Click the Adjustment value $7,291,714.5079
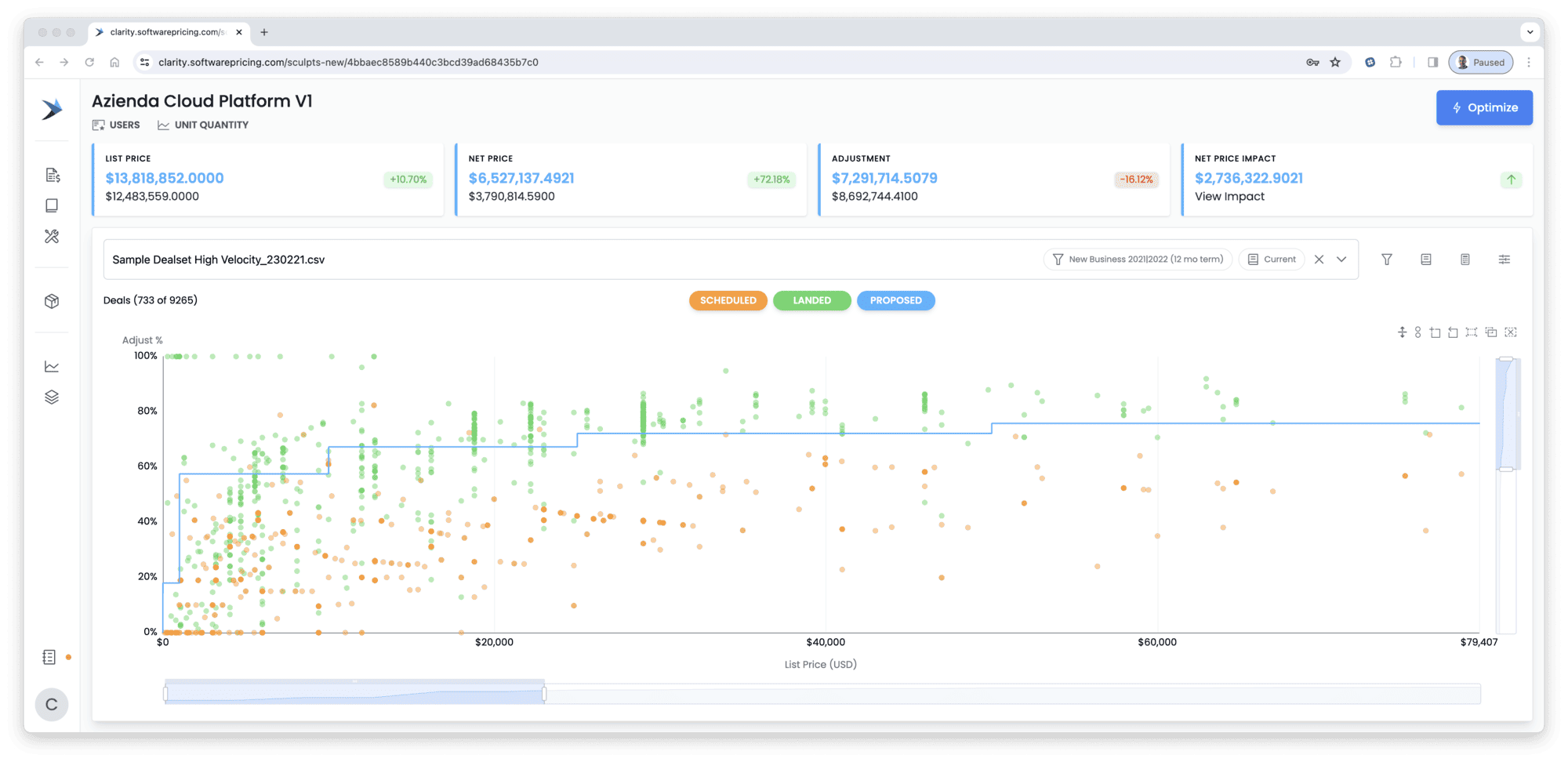The width and height of the screenshot is (1568, 762). pyautogui.click(x=884, y=178)
